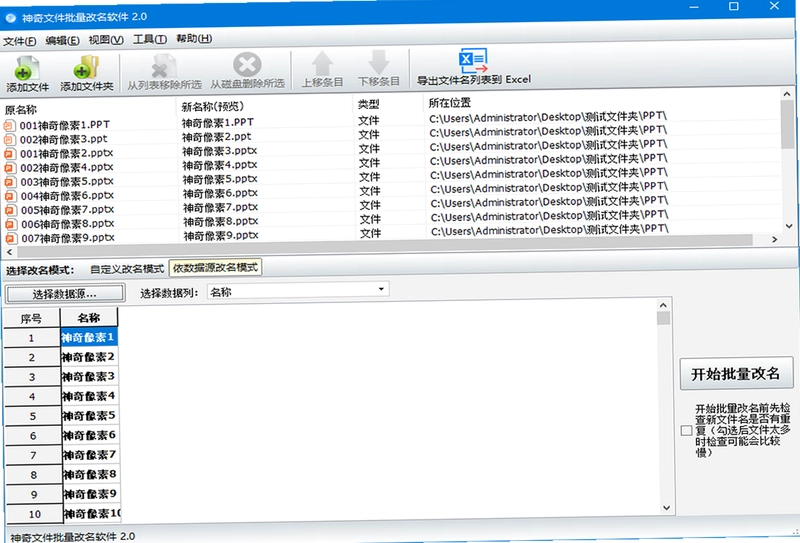Screen dimensions: 800x543
Task: Click row header number 1 in data grid
Action: pyautogui.click(x=32, y=338)
